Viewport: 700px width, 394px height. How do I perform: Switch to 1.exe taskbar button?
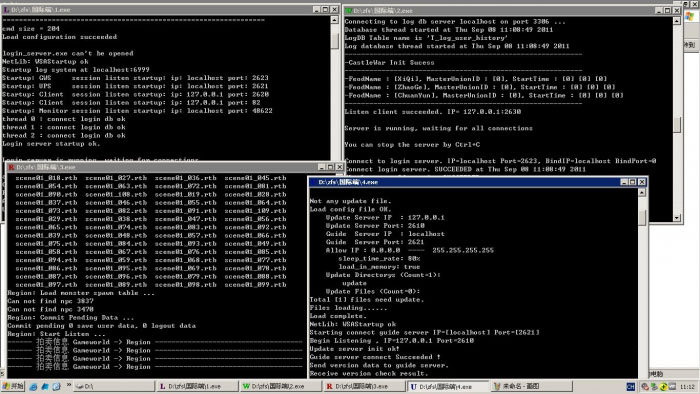pos(197,386)
